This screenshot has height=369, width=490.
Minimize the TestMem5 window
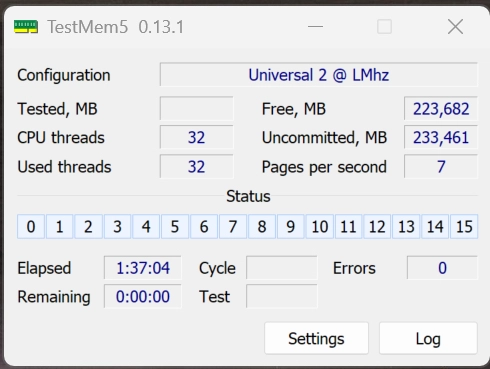click(x=315, y=27)
